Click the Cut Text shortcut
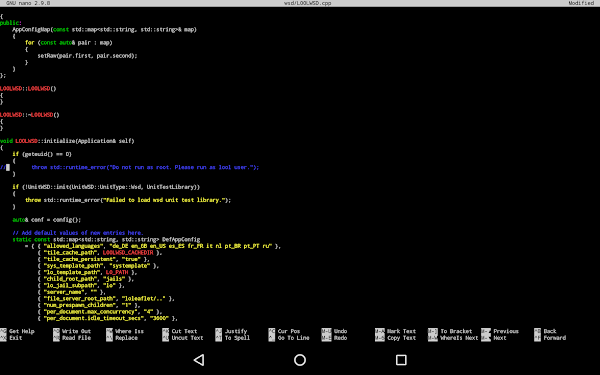Viewport: 600px width, 375px height. point(184,331)
